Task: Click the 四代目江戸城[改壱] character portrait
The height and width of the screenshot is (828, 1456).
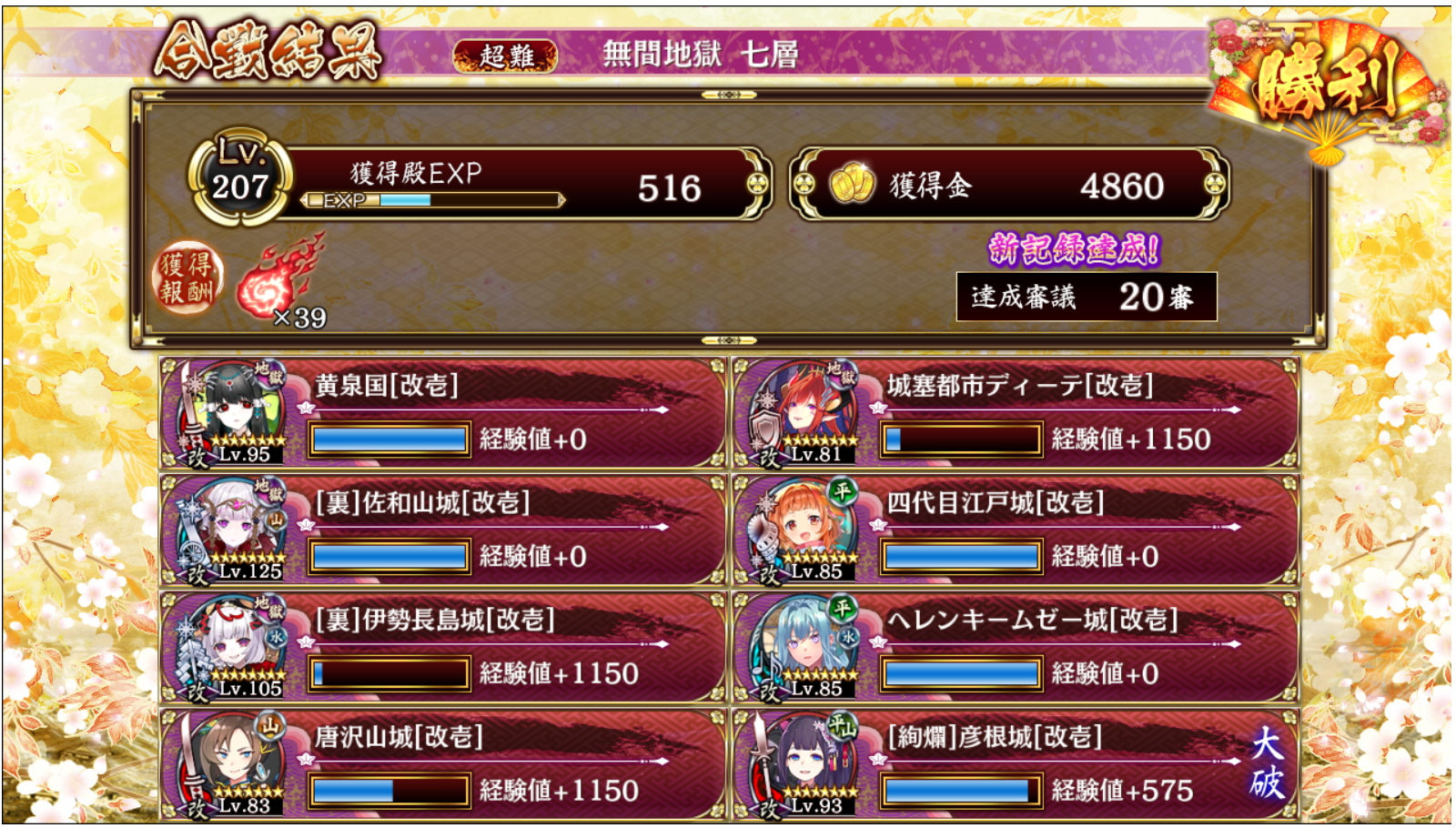Action: 804,530
